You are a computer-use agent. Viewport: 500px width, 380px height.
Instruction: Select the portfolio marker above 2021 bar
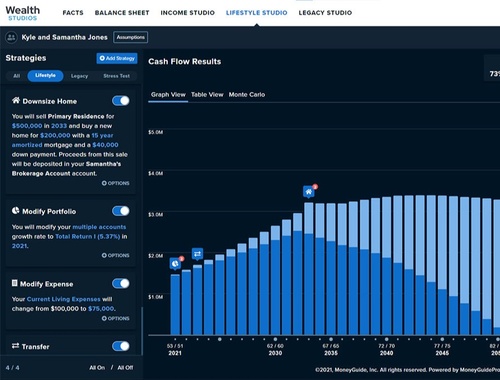tap(175, 264)
